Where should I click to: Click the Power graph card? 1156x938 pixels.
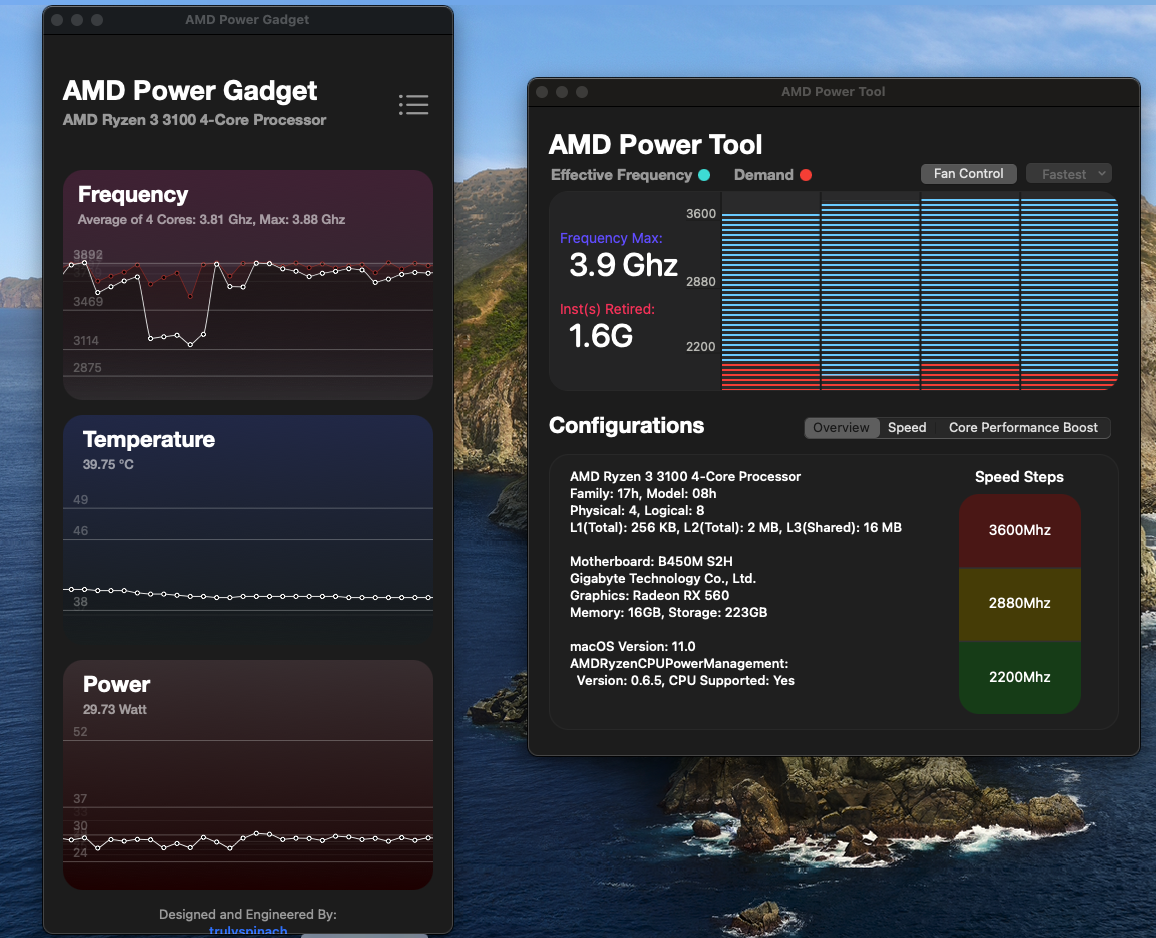(248, 775)
